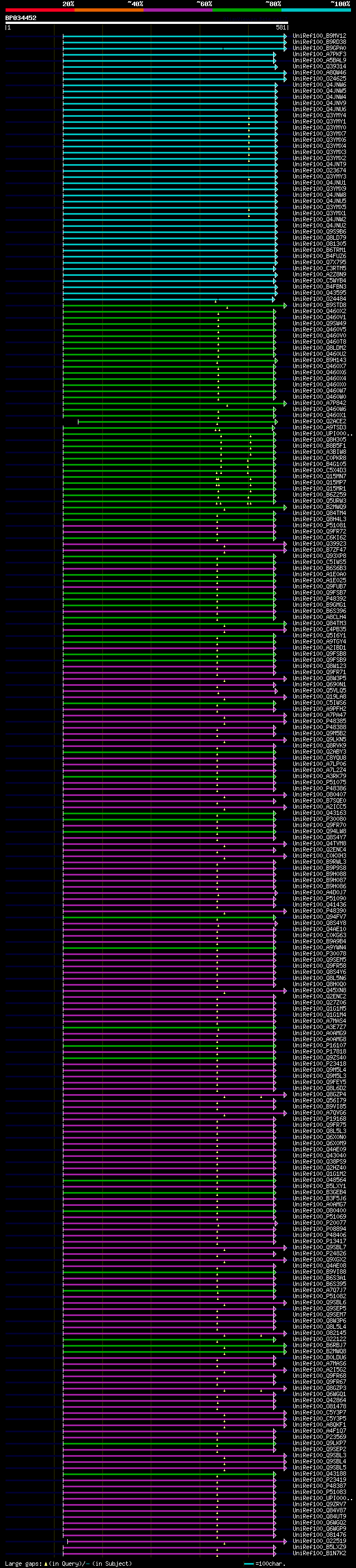This screenshot has width=356, height=1568.
Task: Select hit UniRef100_P48390
Action: point(319,911)
